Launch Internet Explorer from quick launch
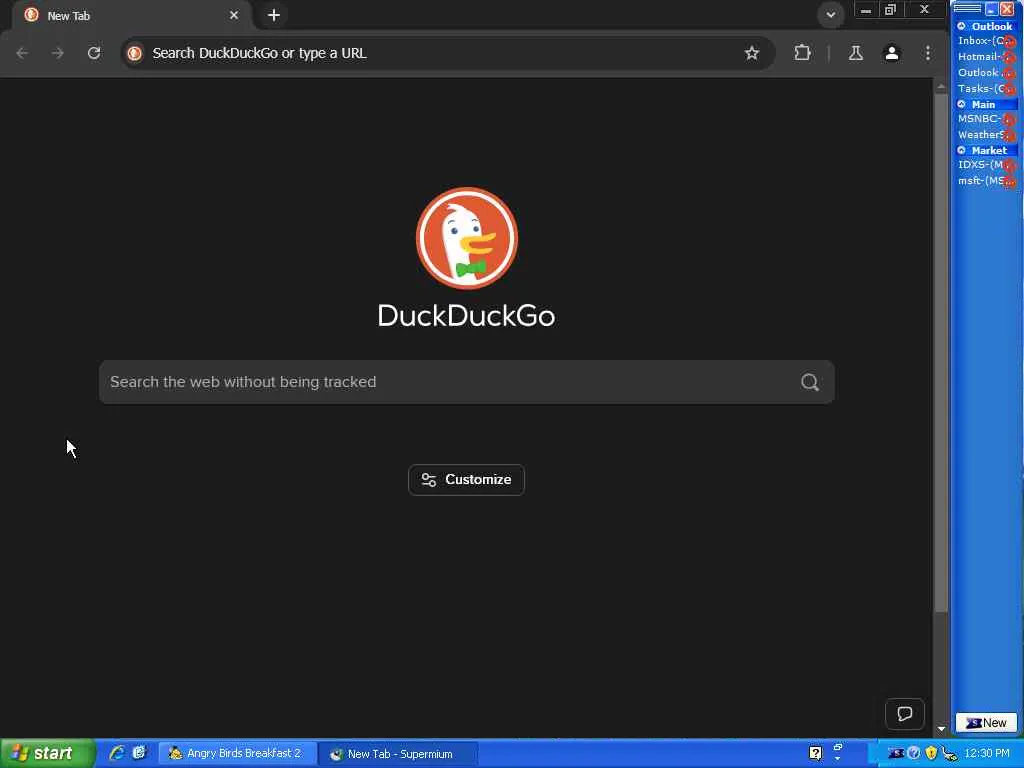This screenshot has height=768, width=1024. click(x=117, y=753)
